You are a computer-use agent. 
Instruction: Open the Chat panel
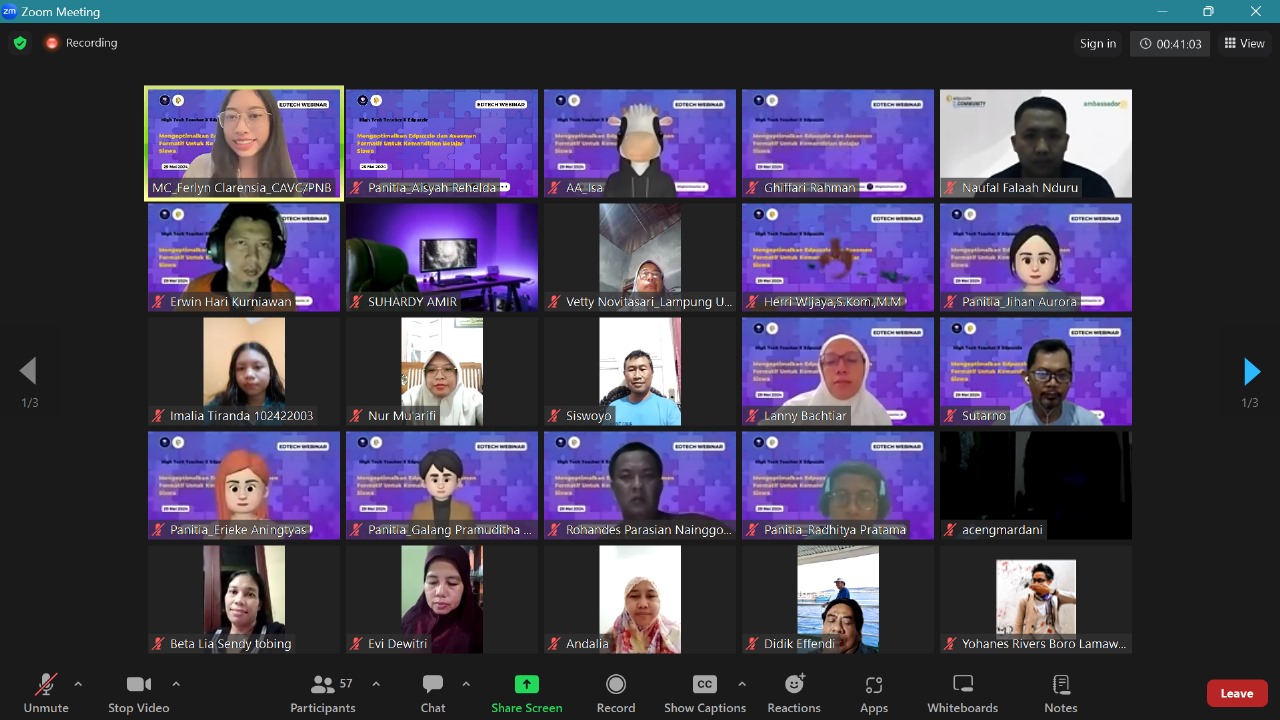433,693
